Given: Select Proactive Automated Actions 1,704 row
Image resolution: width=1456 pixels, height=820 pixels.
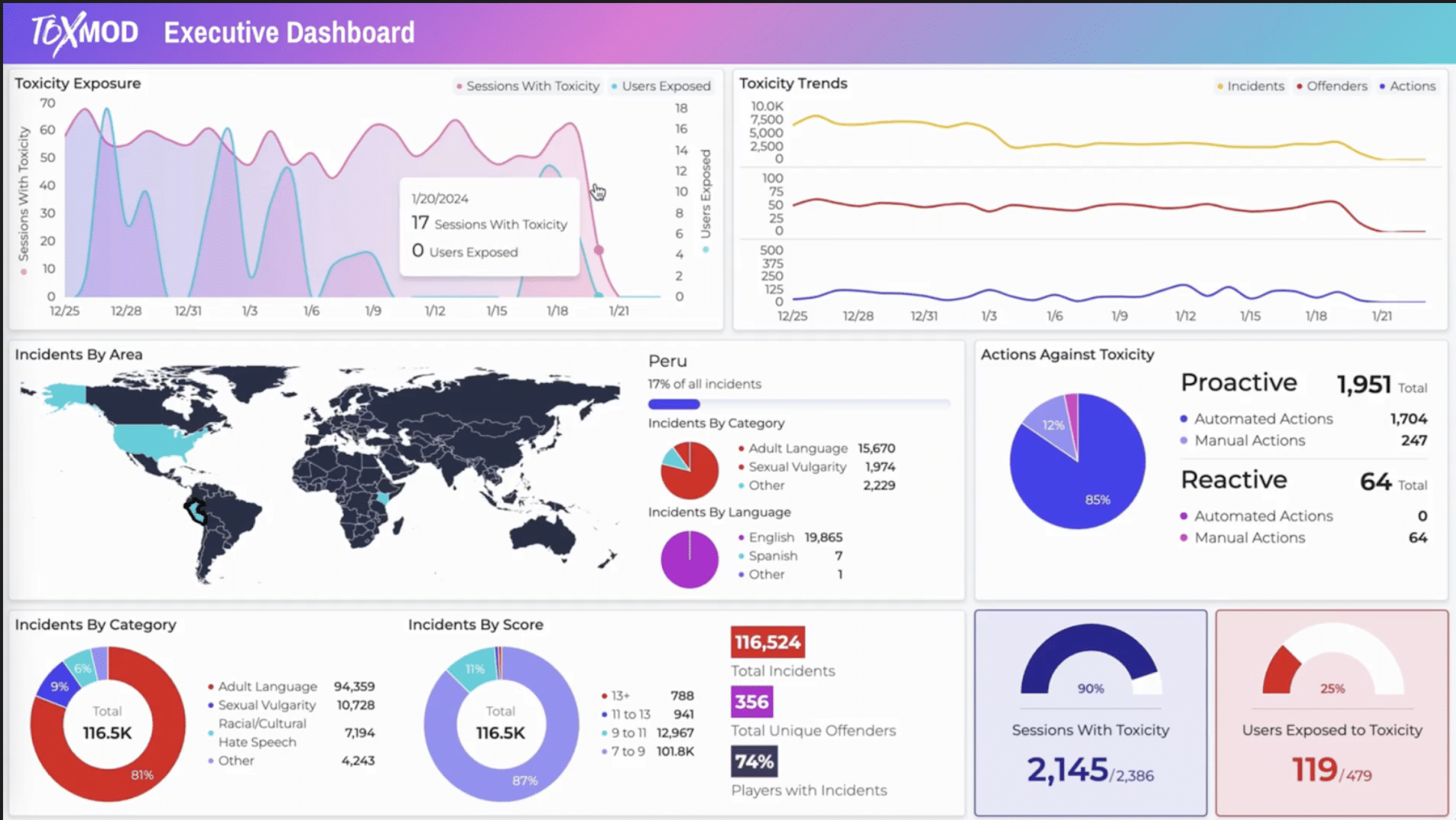Looking at the screenshot, I should click(x=1303, y=419).
